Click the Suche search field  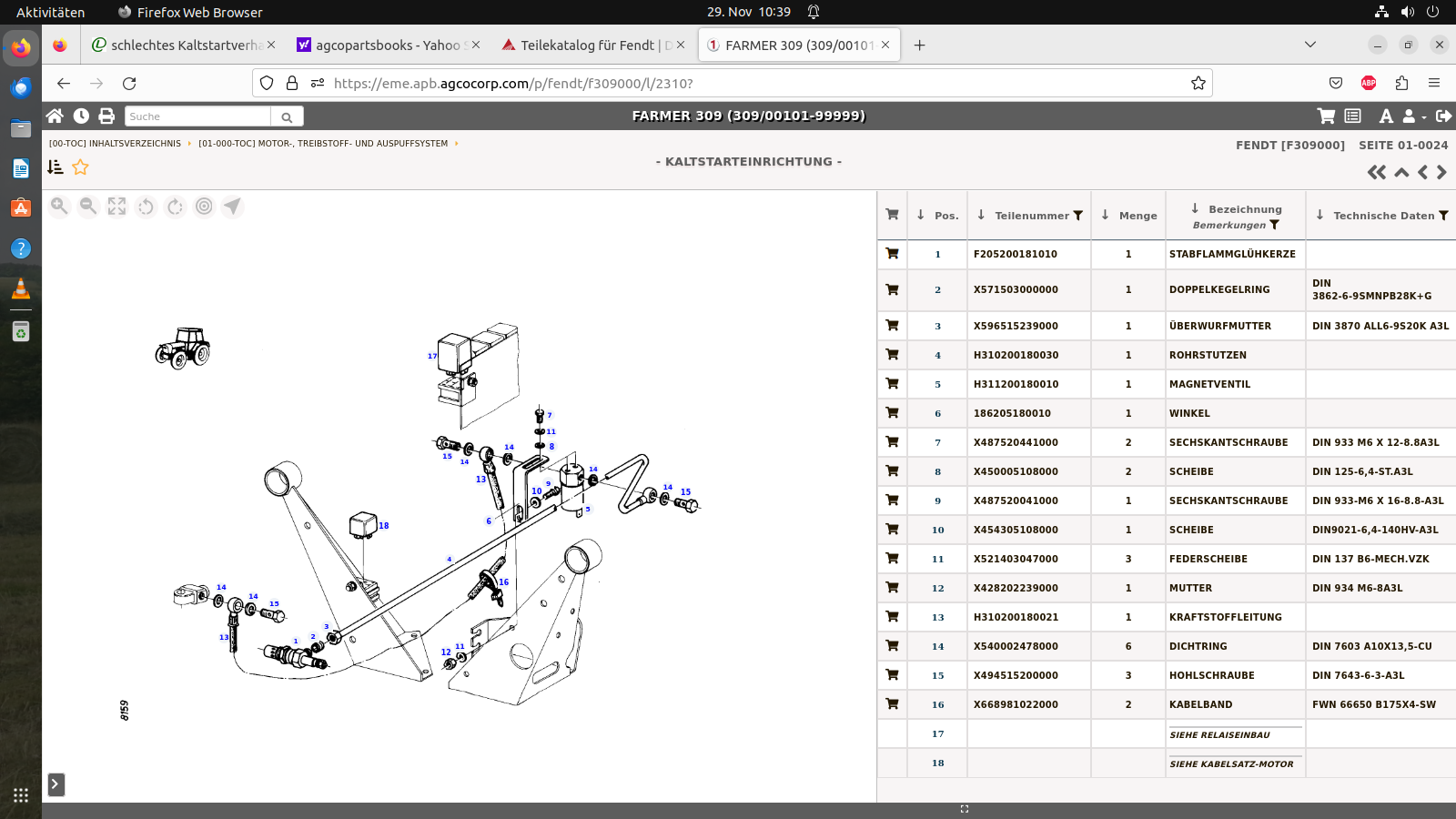tap(197, 116)
